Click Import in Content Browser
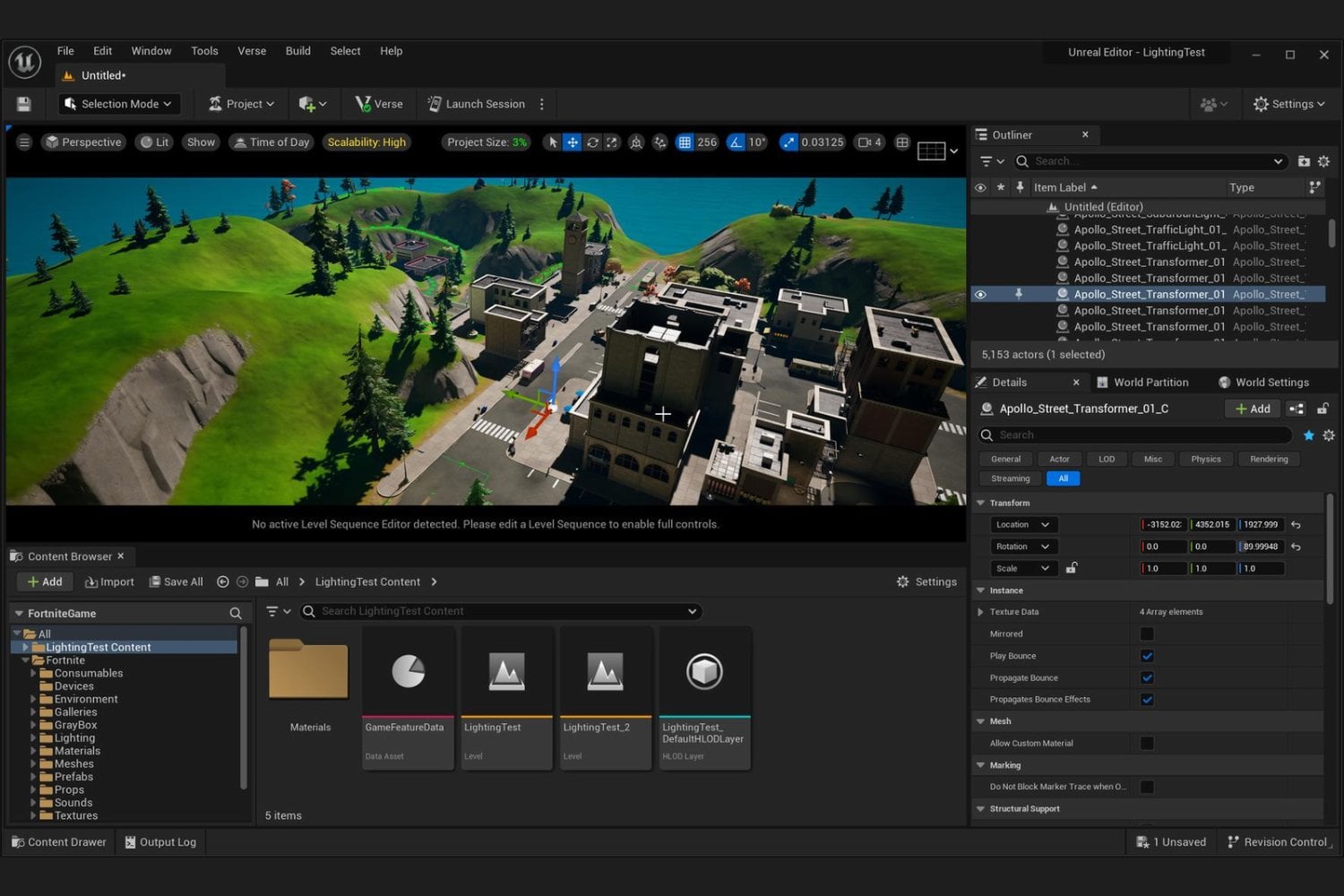The height and width of the screenshot is (896, 1344). (x=109, y=582)
